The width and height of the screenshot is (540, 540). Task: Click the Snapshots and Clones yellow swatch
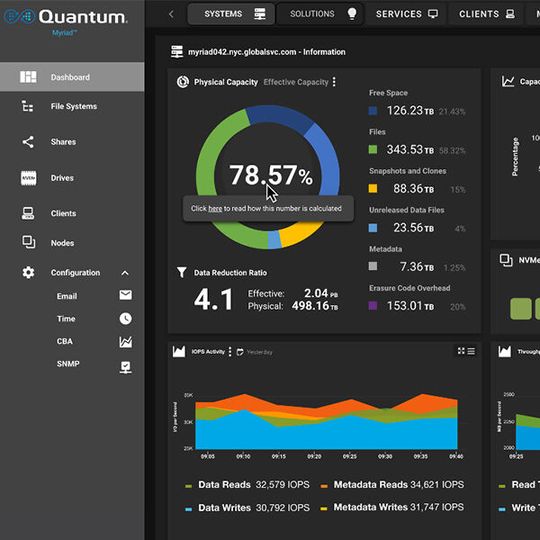tap(373, 188)
